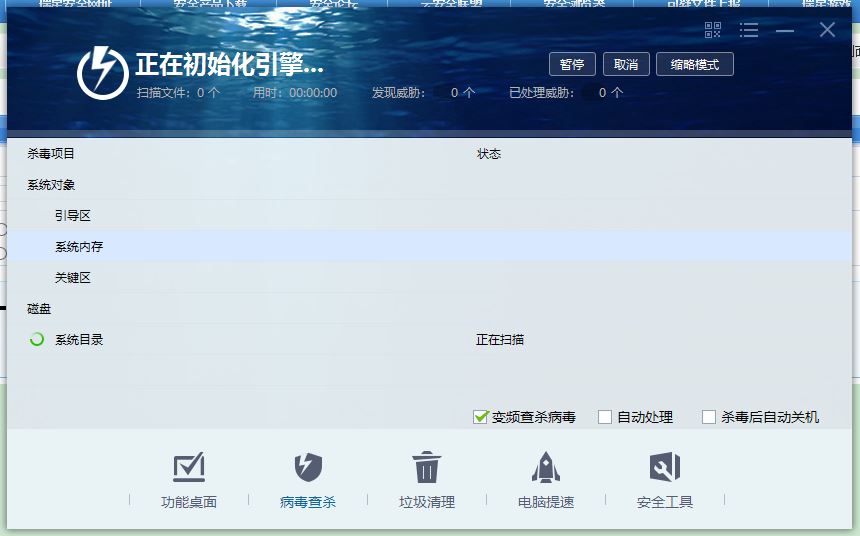Click the 用时 00:00:00 timer

pyautogui.click(x=295, y=93)
